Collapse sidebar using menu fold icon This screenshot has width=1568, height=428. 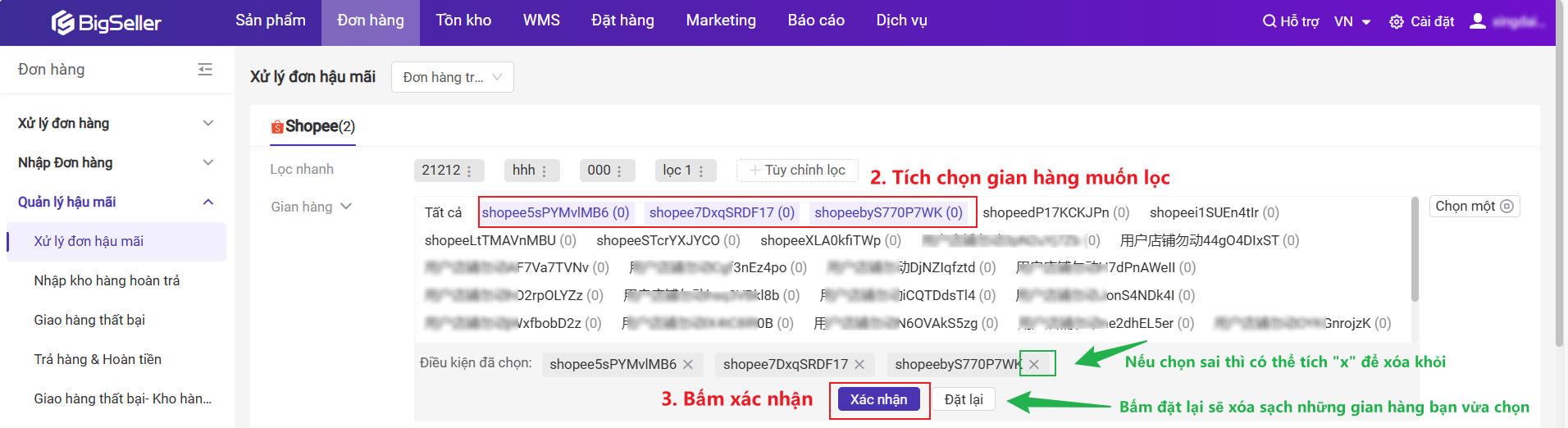click(x=205, y=70)
